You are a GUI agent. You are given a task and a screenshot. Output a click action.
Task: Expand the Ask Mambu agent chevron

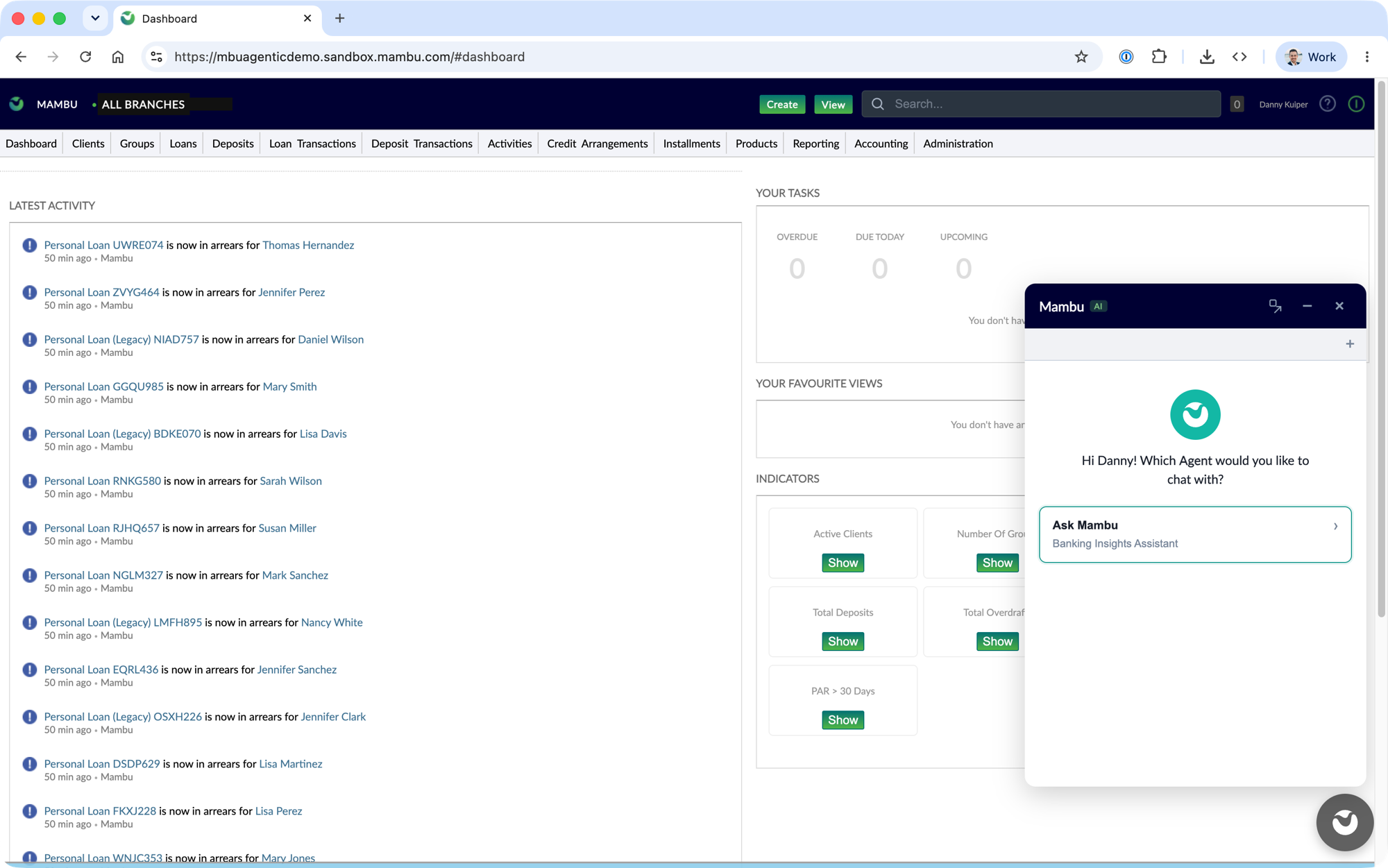1335,527
